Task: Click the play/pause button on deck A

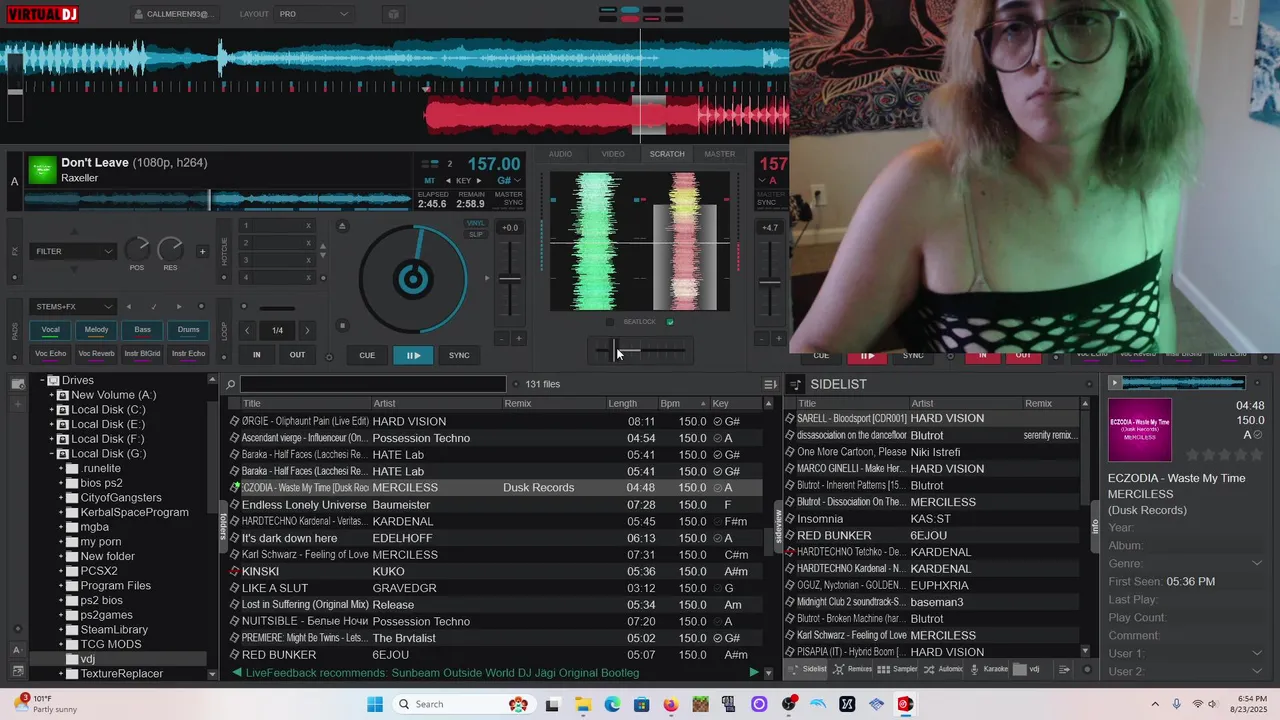Action: pos(413,355)
